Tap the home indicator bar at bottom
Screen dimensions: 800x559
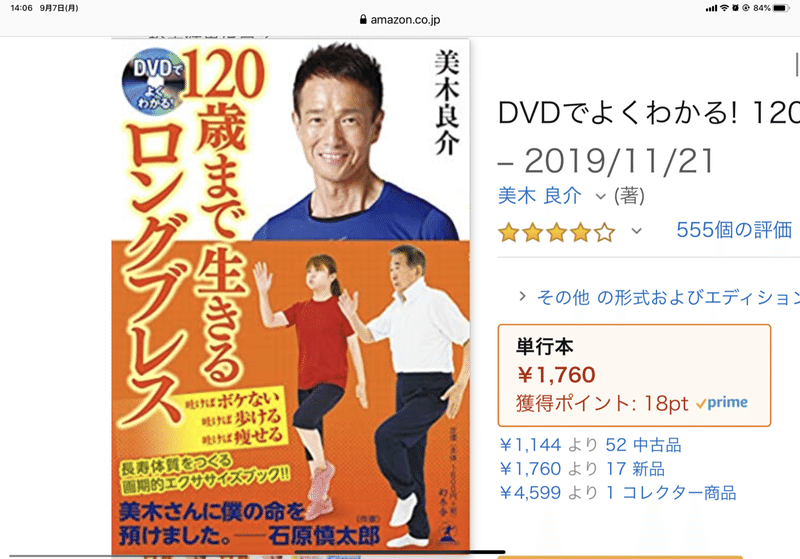coord(400,552)
